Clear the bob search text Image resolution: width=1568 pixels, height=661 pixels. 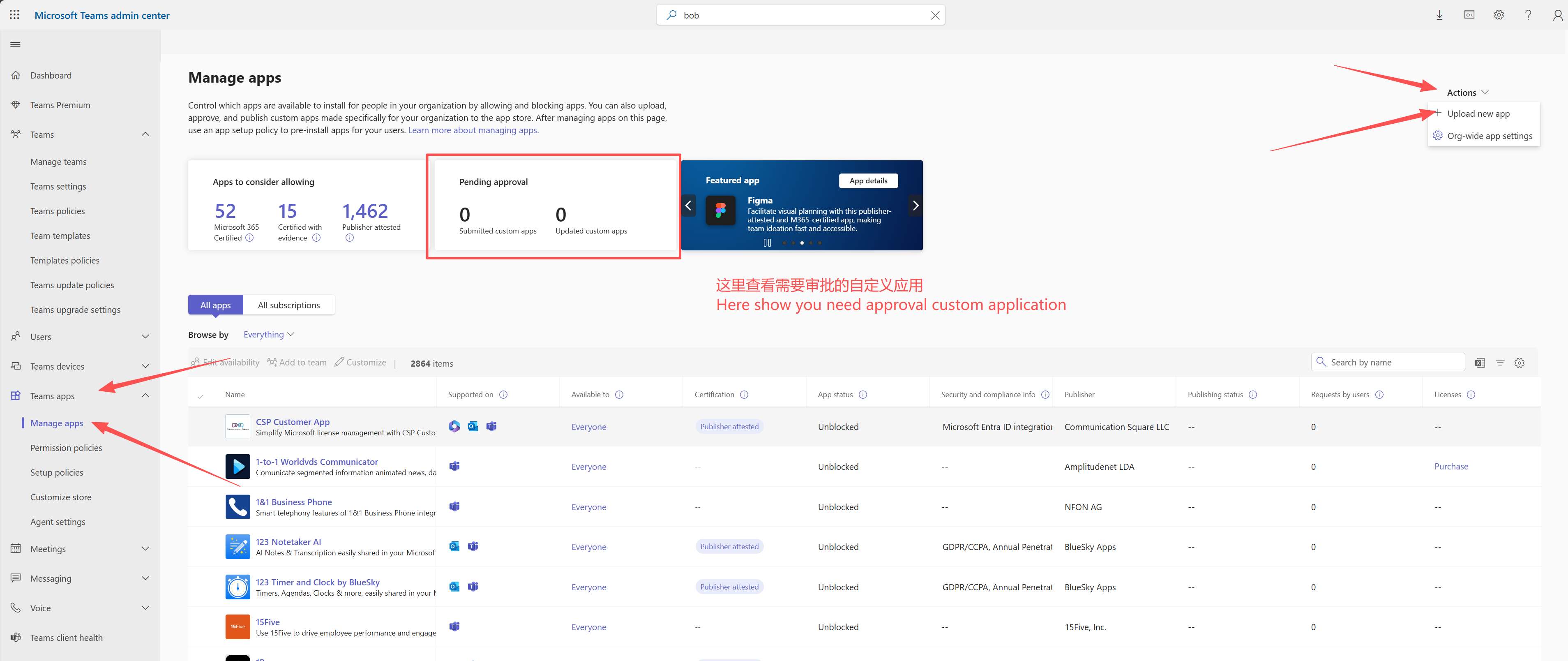[935, 15]
